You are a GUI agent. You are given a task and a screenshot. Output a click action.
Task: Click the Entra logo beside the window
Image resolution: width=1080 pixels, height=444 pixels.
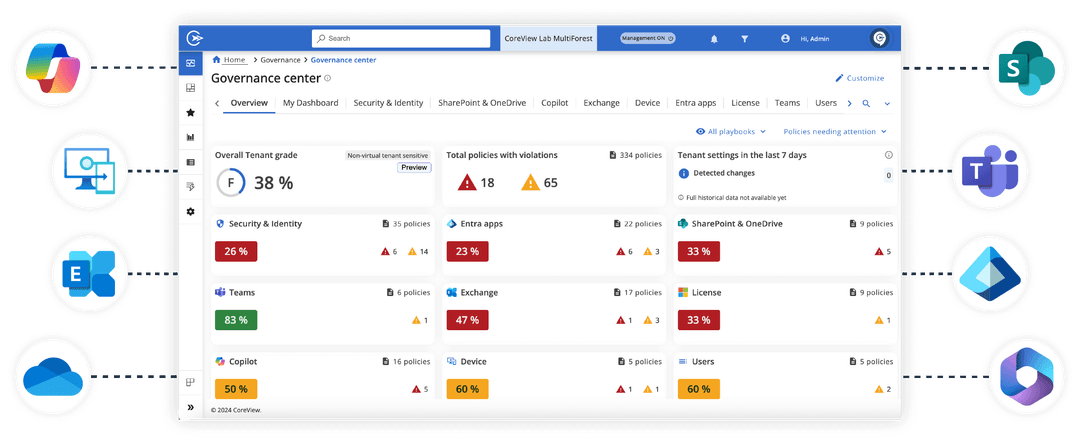coord(990,273)
